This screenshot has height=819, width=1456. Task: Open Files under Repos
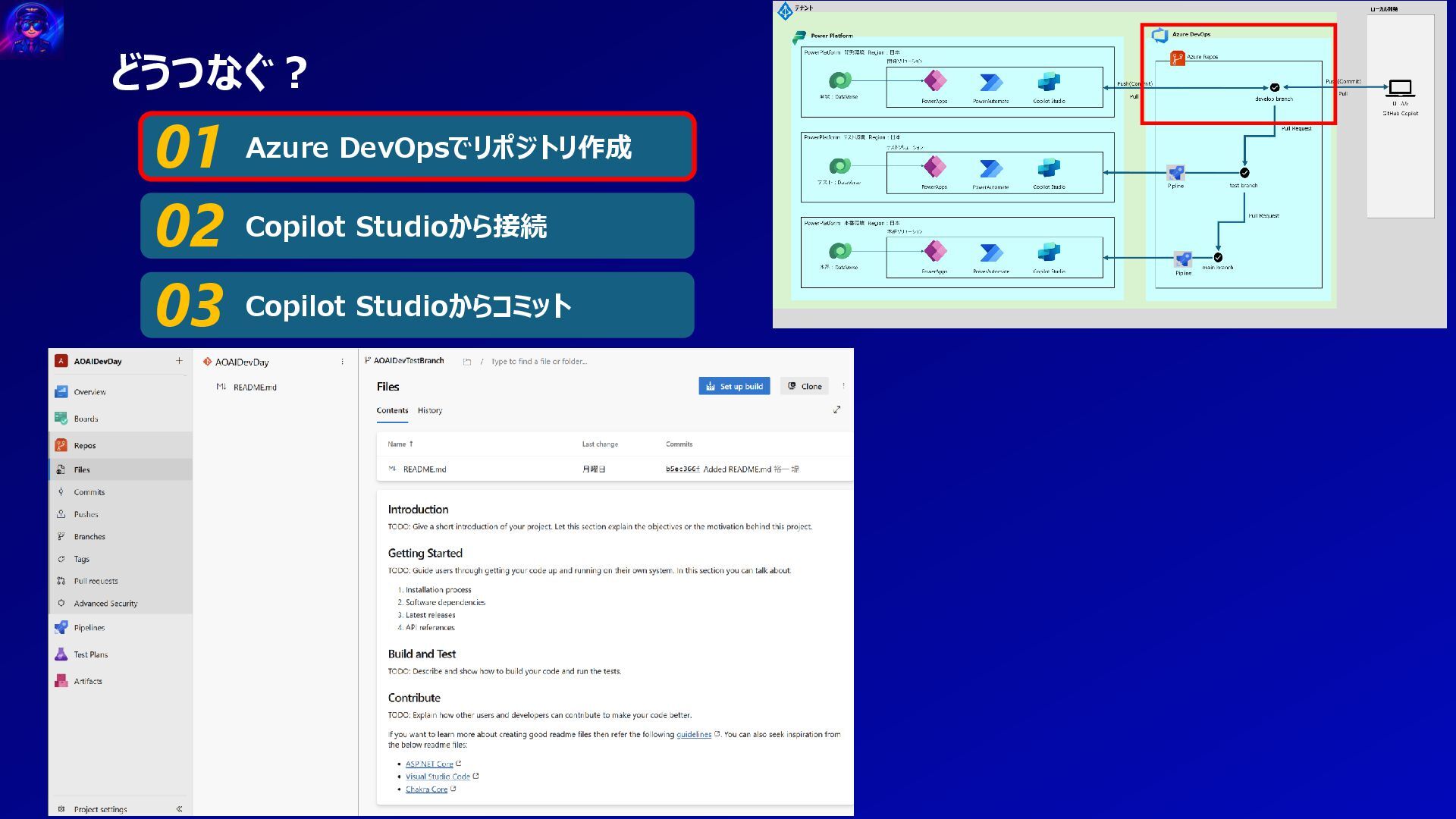click(82, 469)
